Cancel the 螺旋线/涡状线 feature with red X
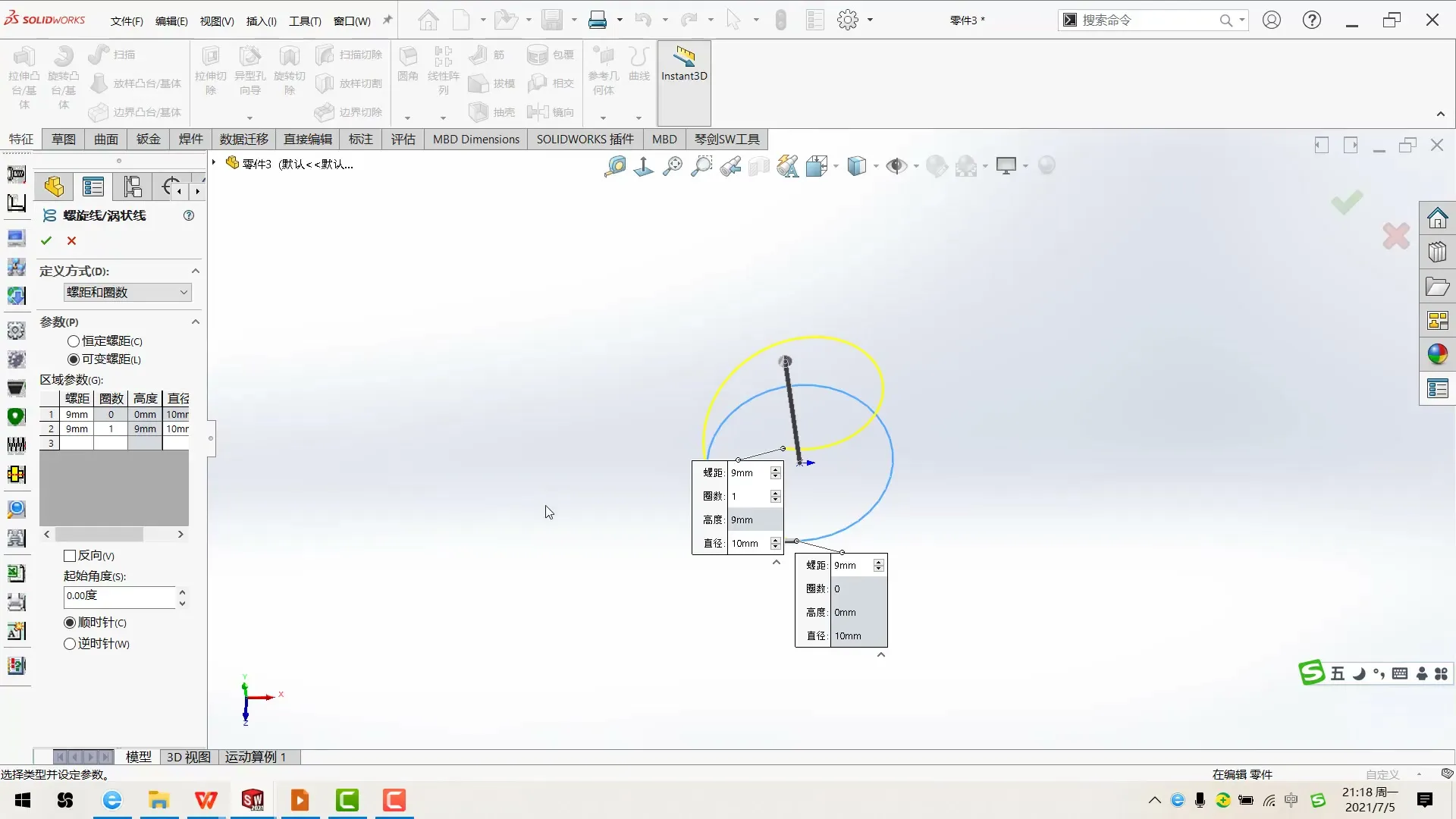Image resolution: width=1456 pixels, height=819 pixels. click(x=72, y=240)
